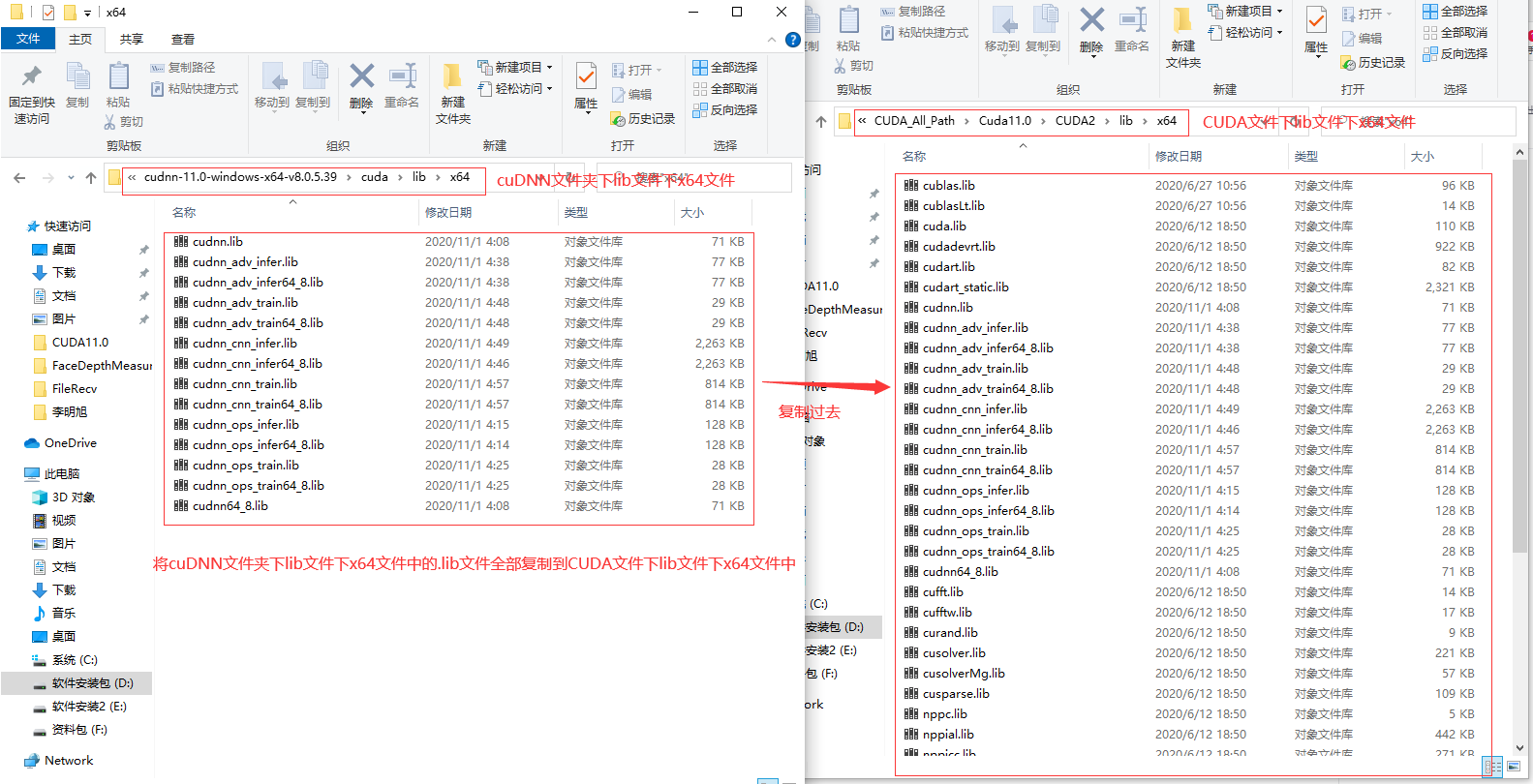1533x784 pixels.
Task: Click Select all (全部选择) in left window
Action: click(x=725, y=68)
